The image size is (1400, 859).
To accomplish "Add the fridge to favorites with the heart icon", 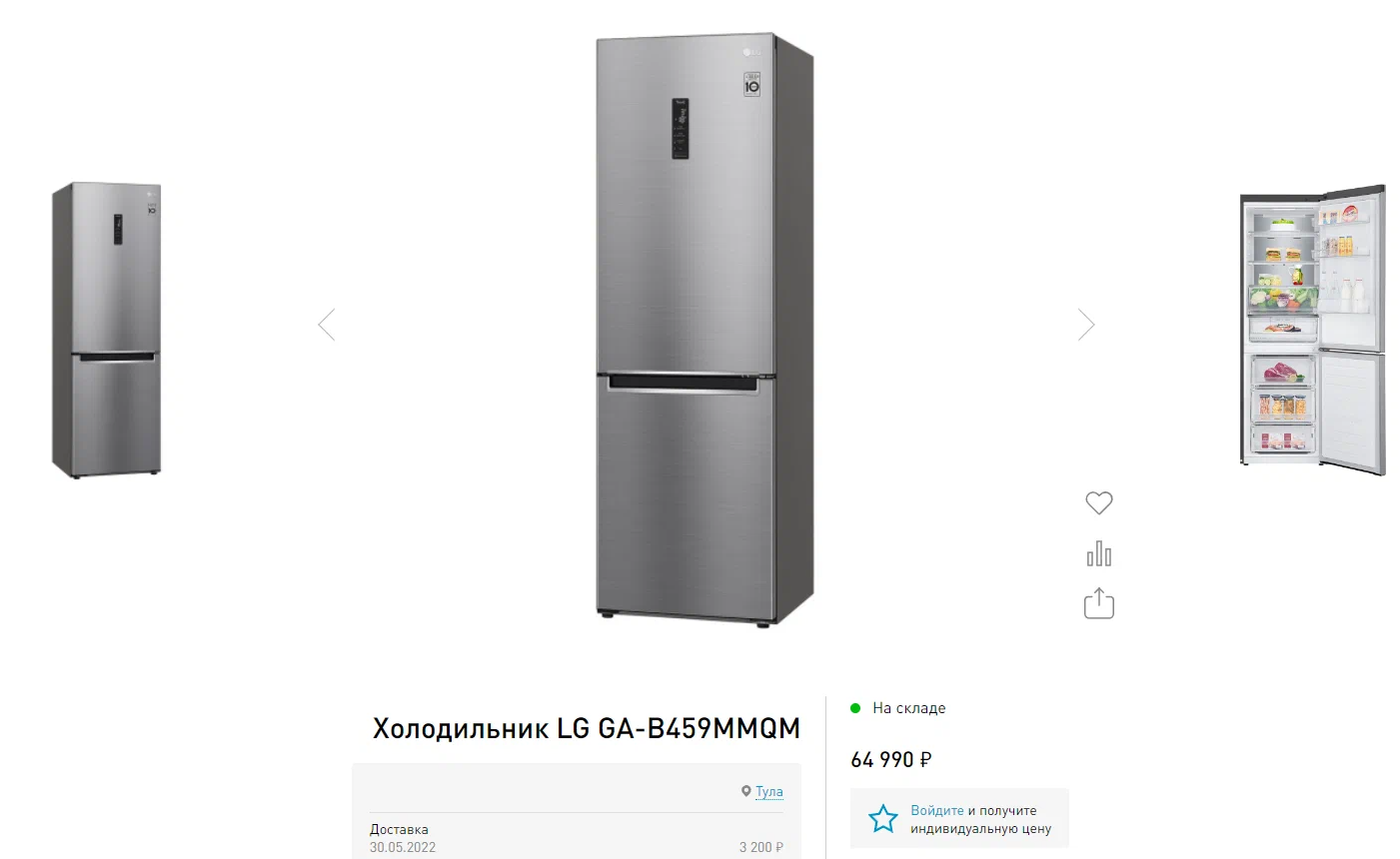I will (1098, 503).
